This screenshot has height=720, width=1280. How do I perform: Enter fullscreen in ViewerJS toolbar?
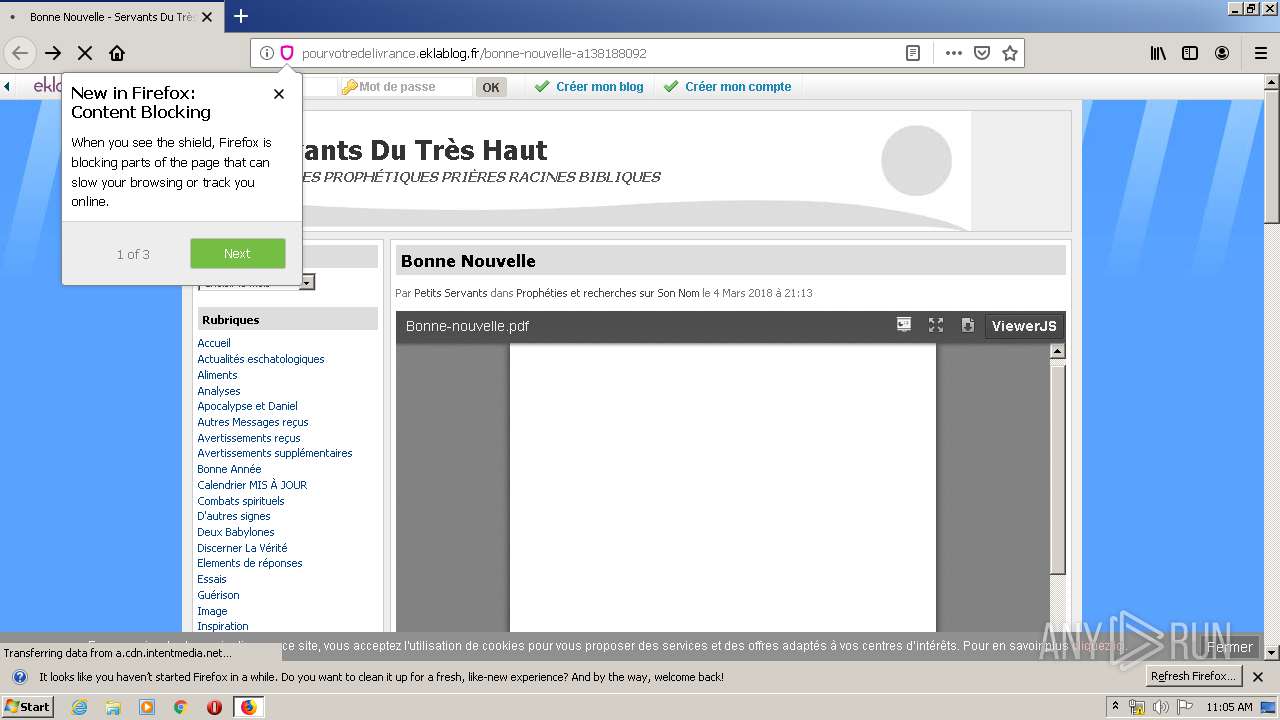coord(936,325)
